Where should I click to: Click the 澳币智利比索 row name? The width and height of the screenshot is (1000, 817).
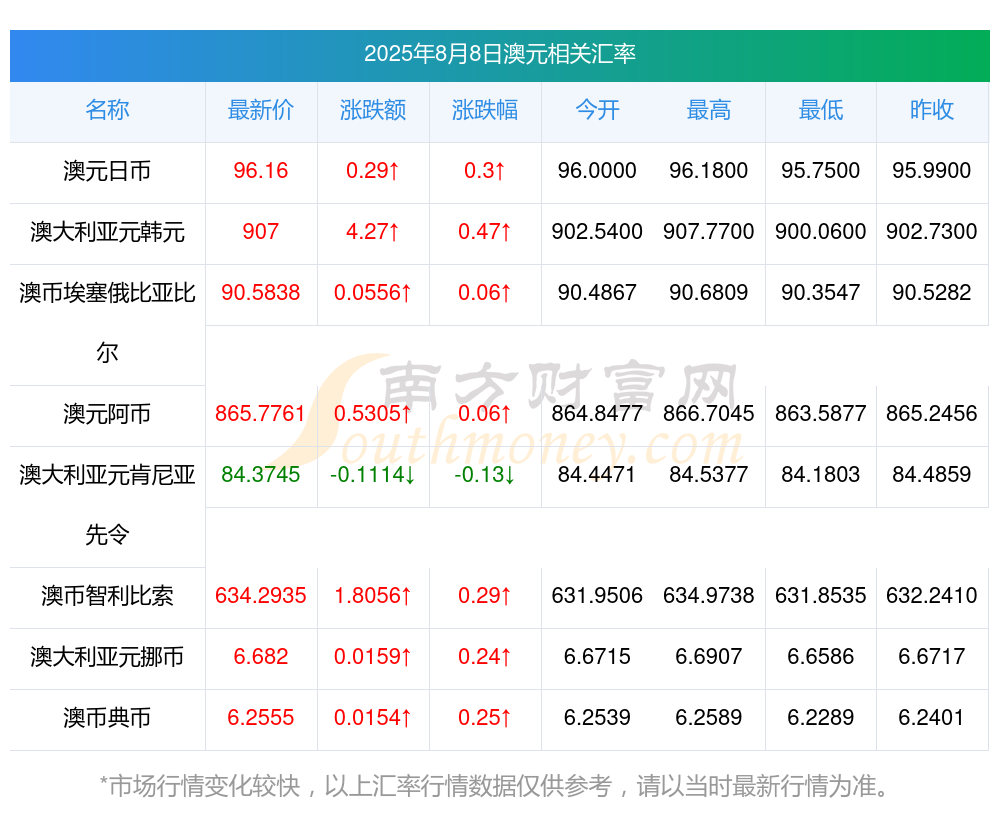point(107,596)
